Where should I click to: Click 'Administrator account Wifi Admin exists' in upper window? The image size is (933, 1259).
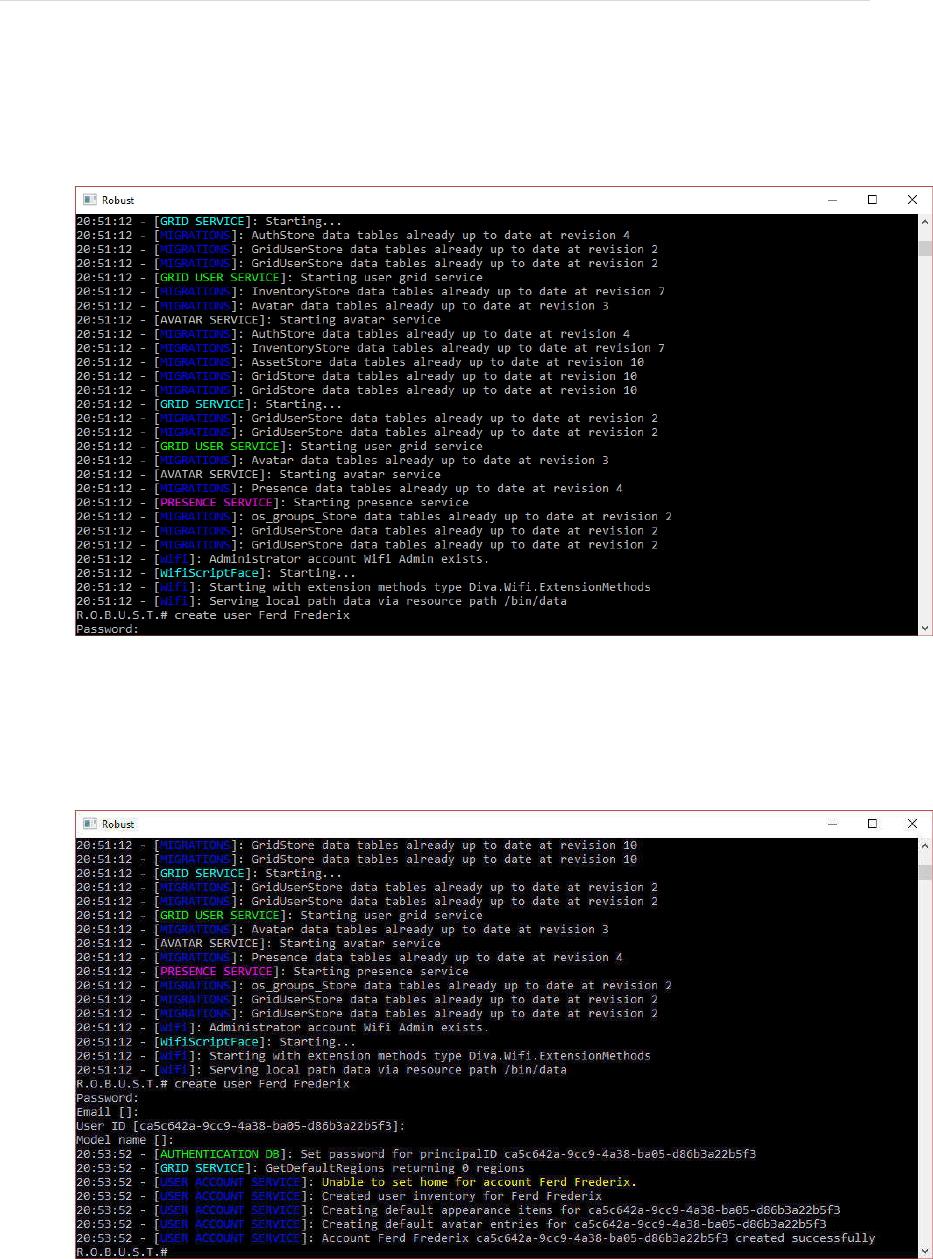tap(282, 559)
